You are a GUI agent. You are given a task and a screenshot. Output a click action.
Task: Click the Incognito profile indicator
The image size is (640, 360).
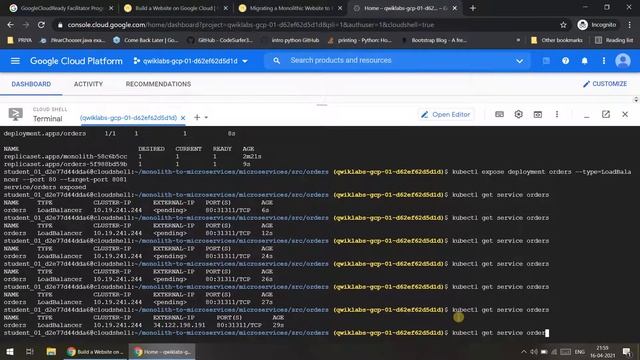597,25
